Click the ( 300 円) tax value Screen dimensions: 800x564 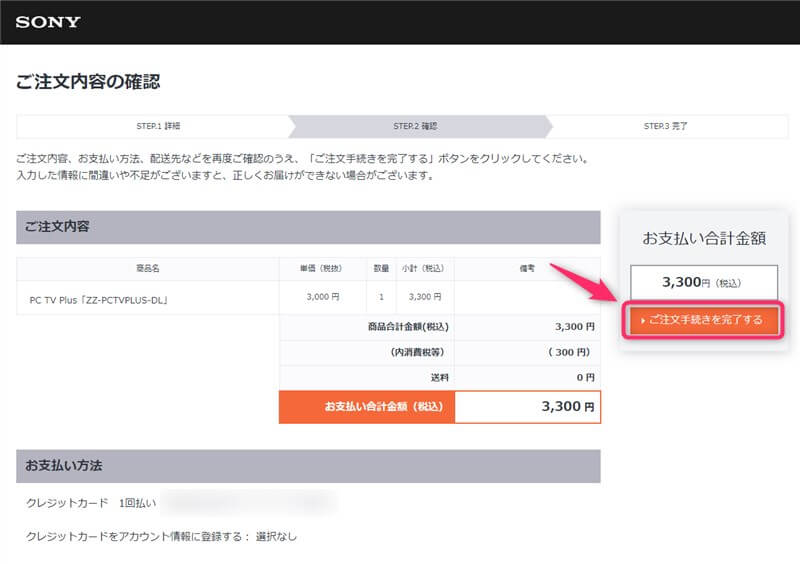click(569, 352)
